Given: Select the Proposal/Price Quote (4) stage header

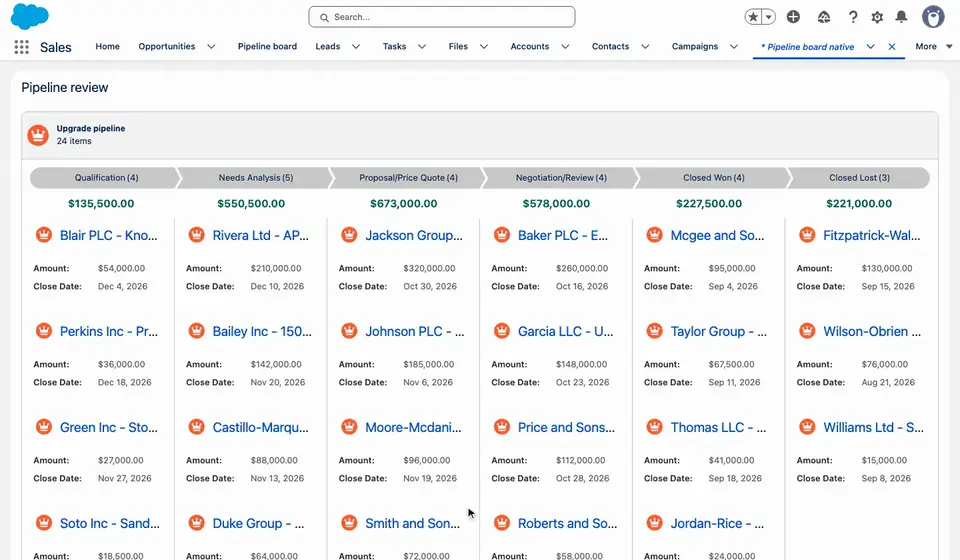Looking at the screenshot, I should (408, 177).
